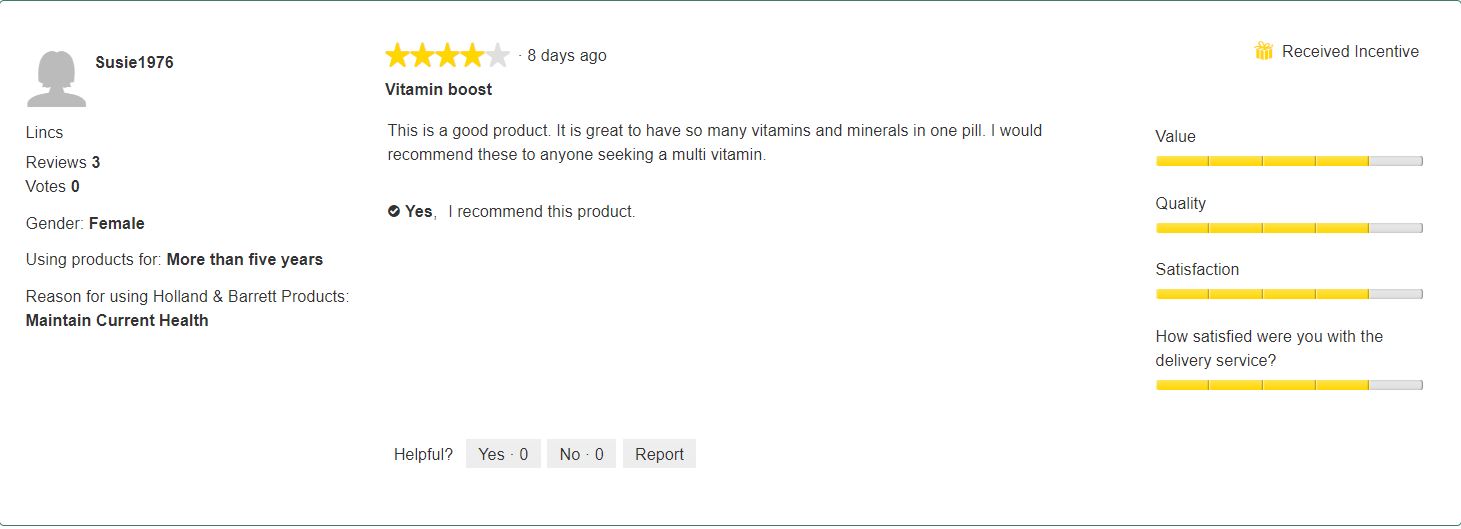Click the Quality rating bar
The image size is (1461, 529).
[1289, 228]
